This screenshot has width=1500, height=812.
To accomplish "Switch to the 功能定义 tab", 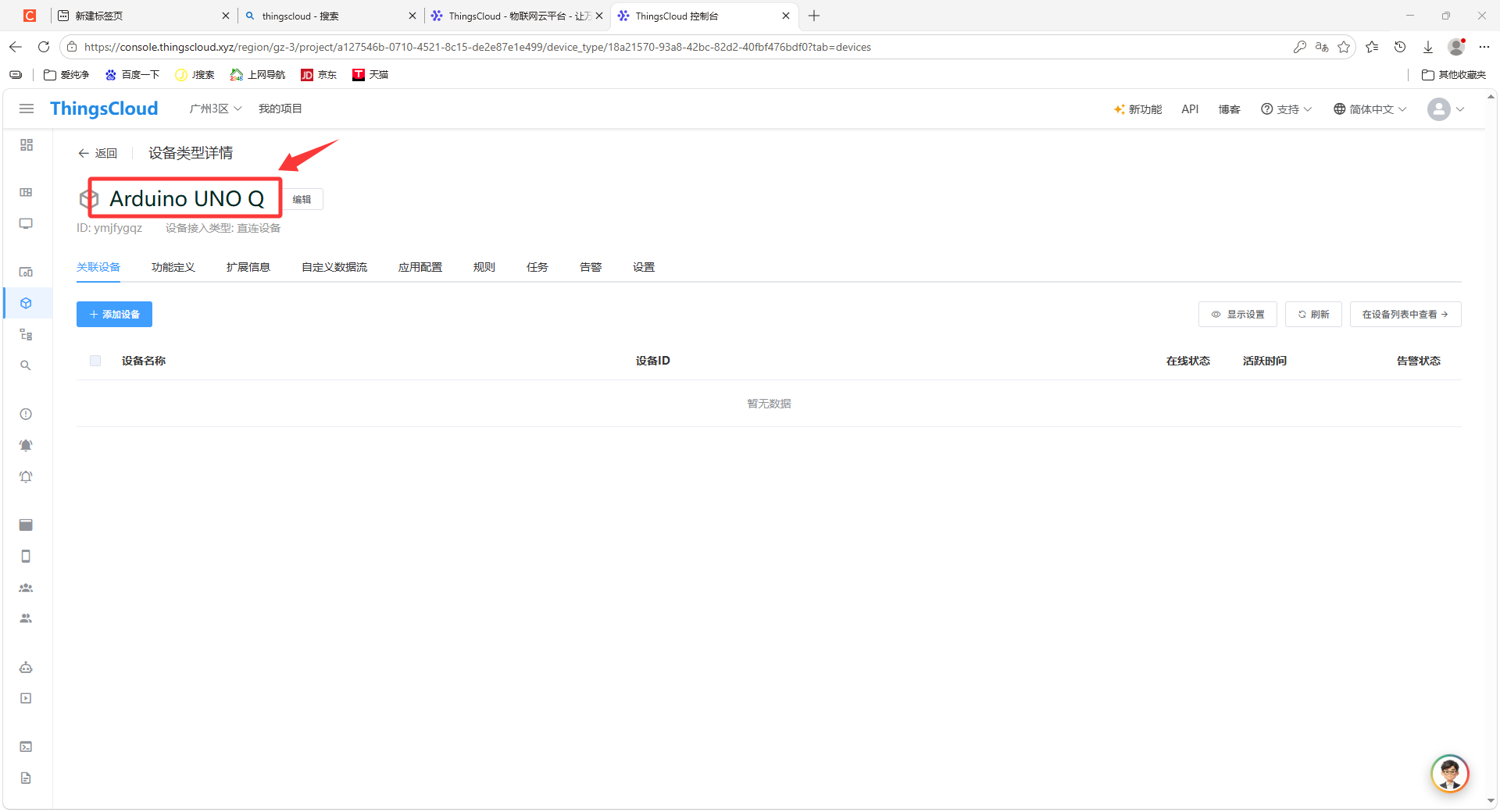I will (x=173, y=267).
